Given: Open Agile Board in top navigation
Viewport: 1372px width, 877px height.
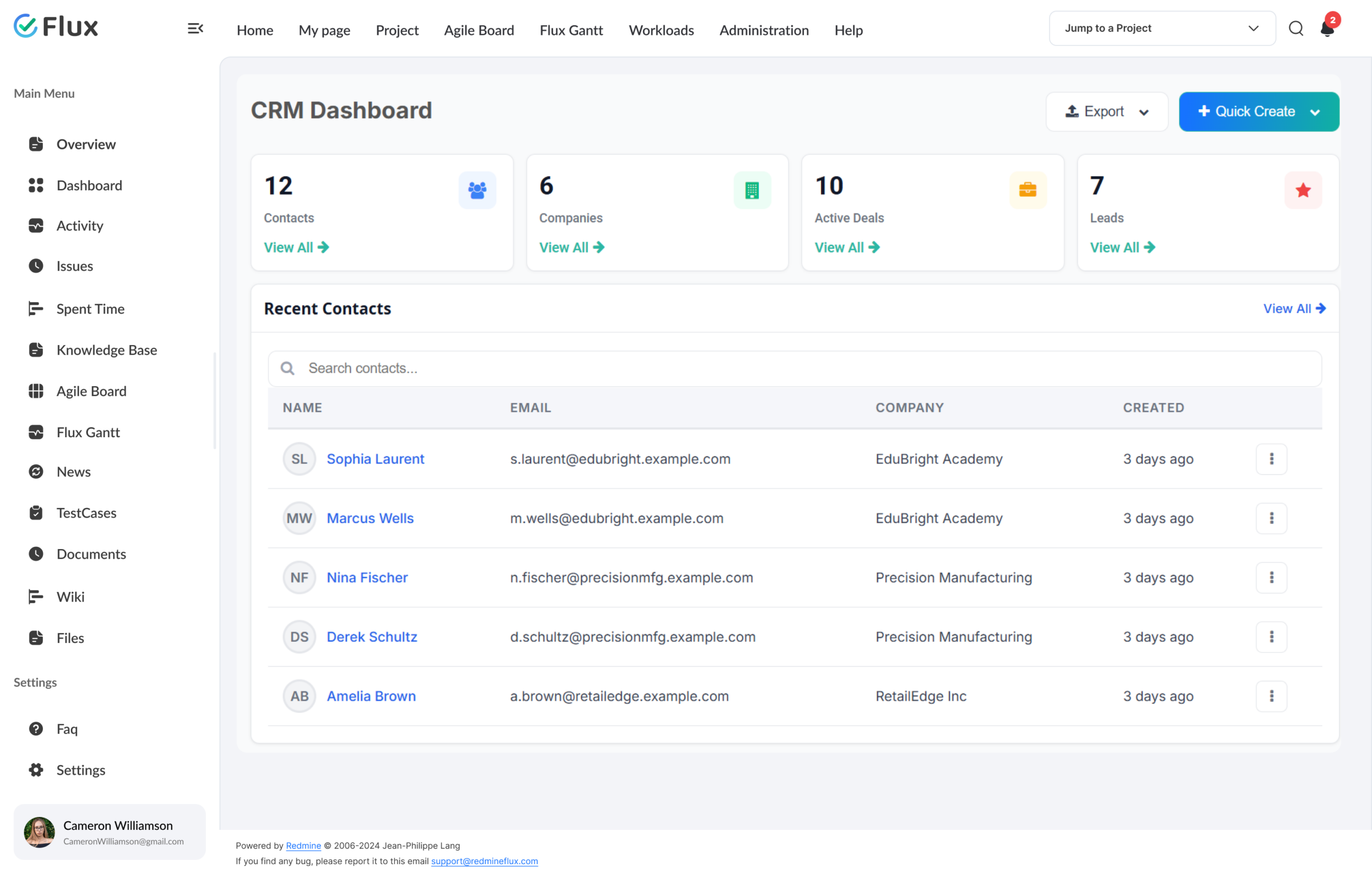Looking at the screenshot, I should (x=479, y=30).
